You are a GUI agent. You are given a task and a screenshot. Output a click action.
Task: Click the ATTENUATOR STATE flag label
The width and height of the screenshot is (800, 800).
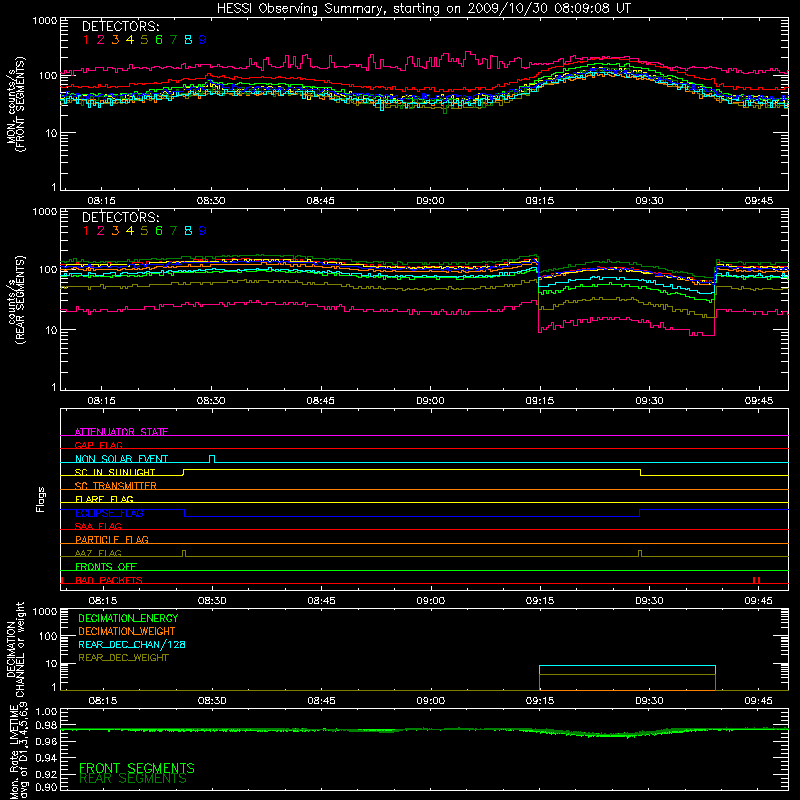click(x=121, y=432)
